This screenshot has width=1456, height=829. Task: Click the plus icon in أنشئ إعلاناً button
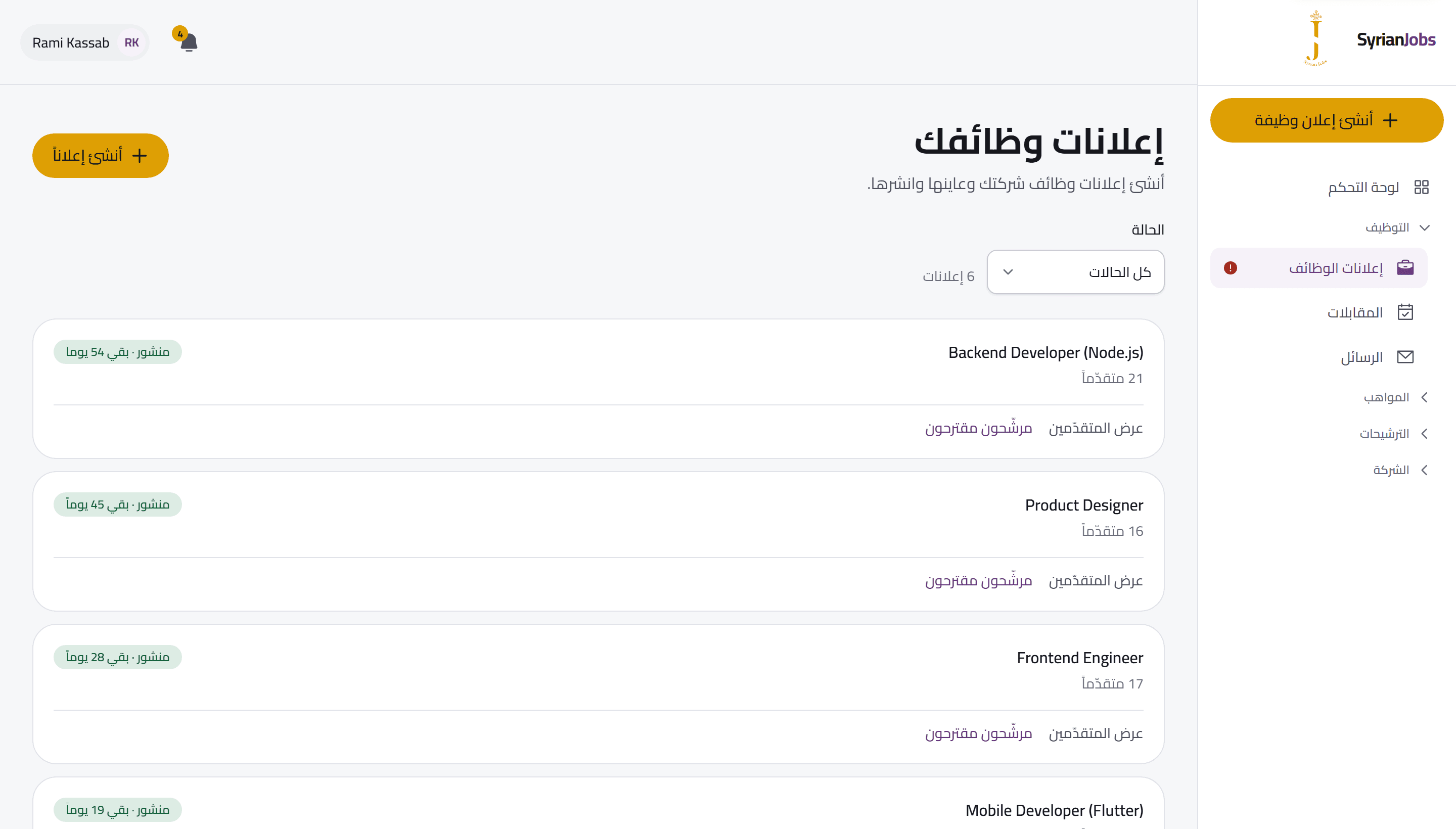click(x=140, y=156)
